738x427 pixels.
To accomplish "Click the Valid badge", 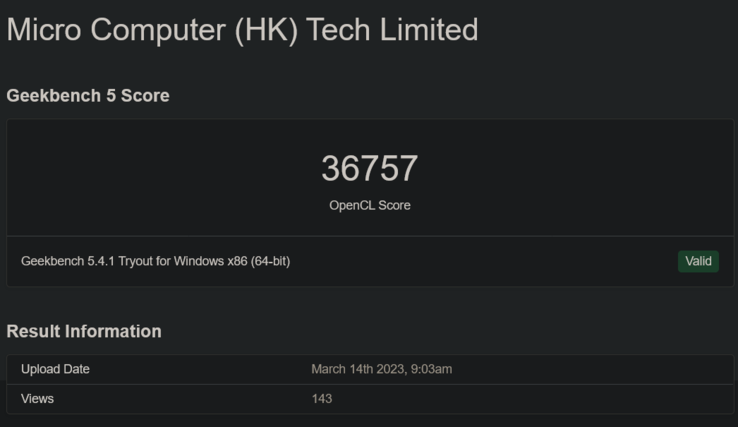I will [x=698, y=261].
